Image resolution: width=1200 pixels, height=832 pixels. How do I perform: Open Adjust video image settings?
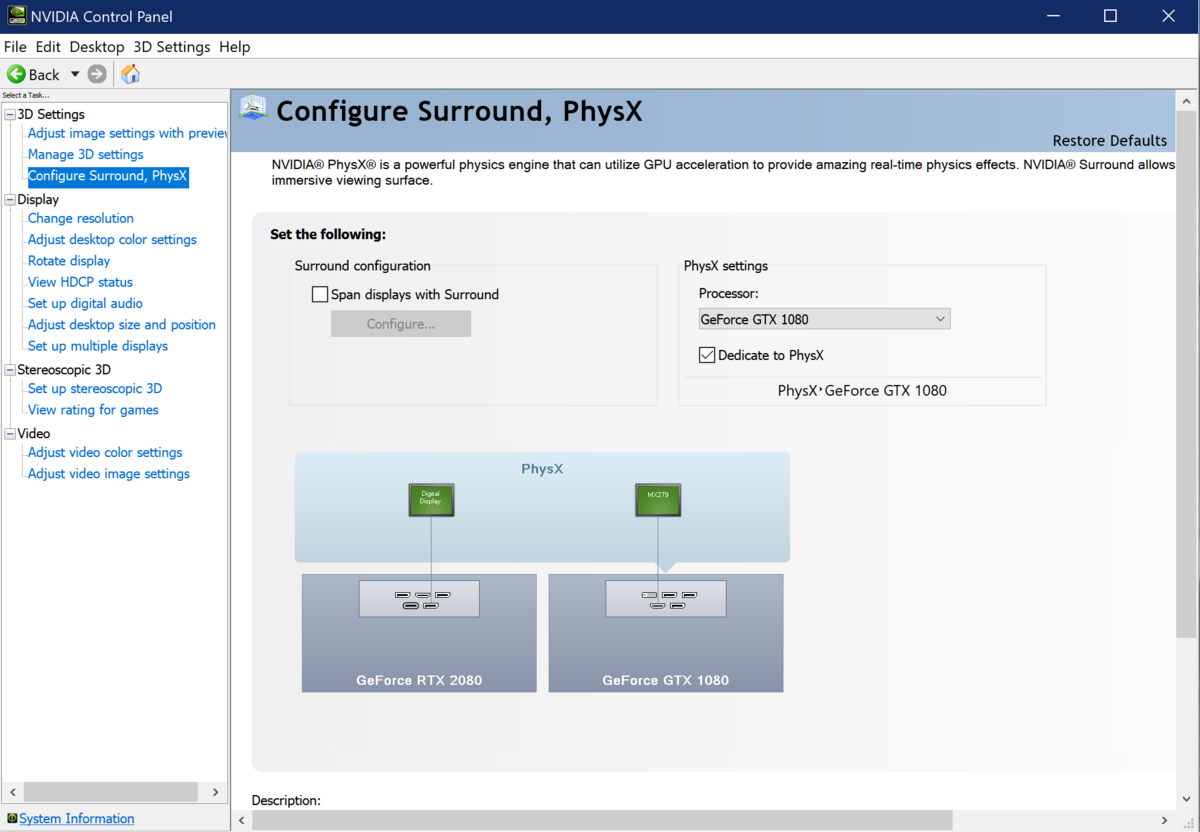click(109, 474)
